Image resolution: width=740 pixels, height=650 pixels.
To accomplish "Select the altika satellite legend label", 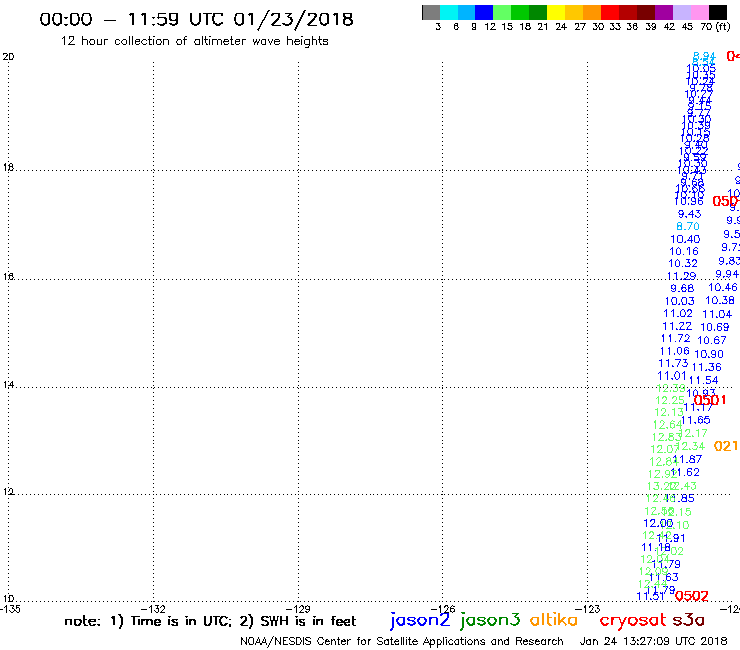I will click(553, 620).
